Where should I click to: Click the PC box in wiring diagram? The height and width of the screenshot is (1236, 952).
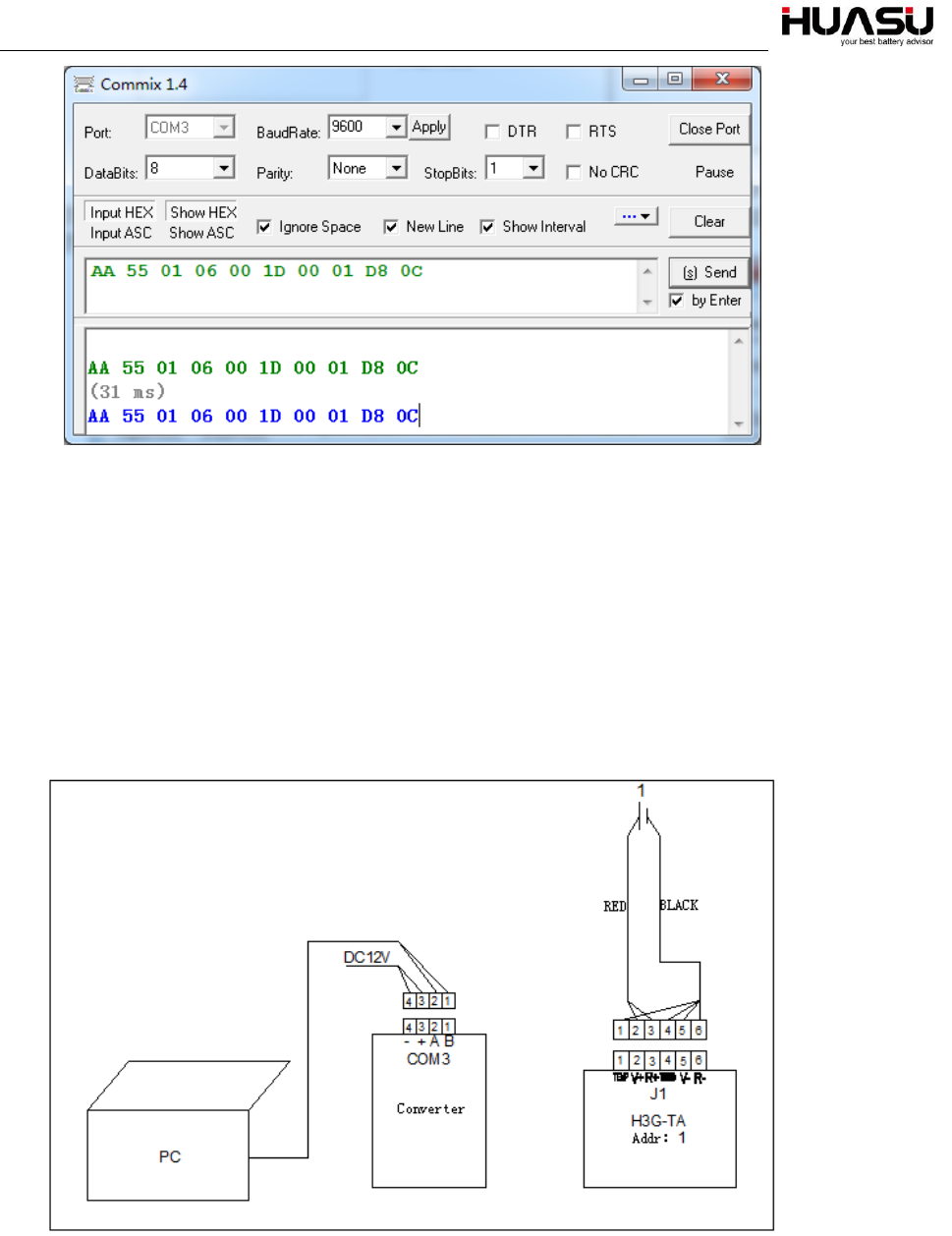pyautogui.click(x=169, y=1155)
